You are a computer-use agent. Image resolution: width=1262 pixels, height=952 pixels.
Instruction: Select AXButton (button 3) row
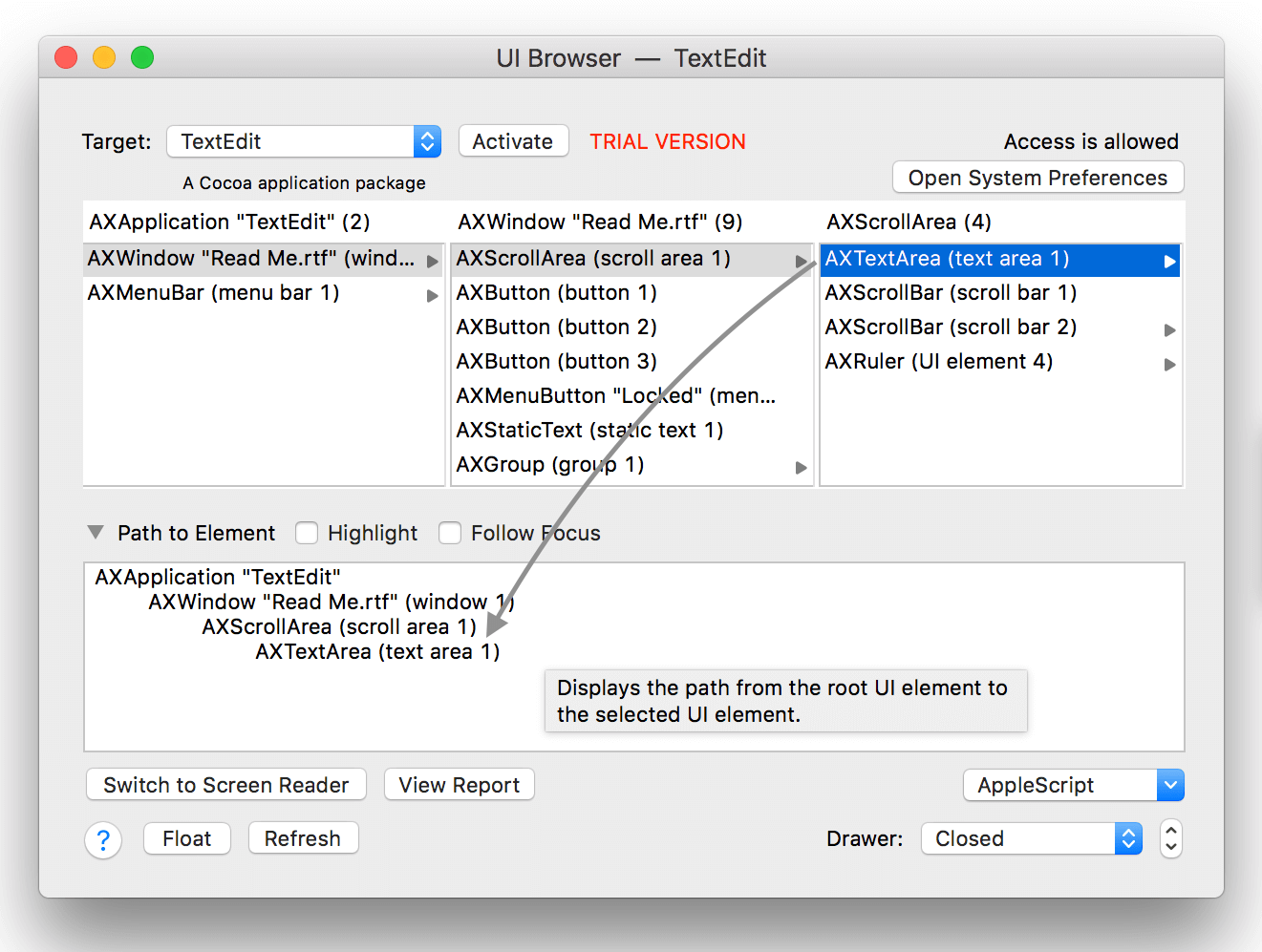(x=632, y=362)
